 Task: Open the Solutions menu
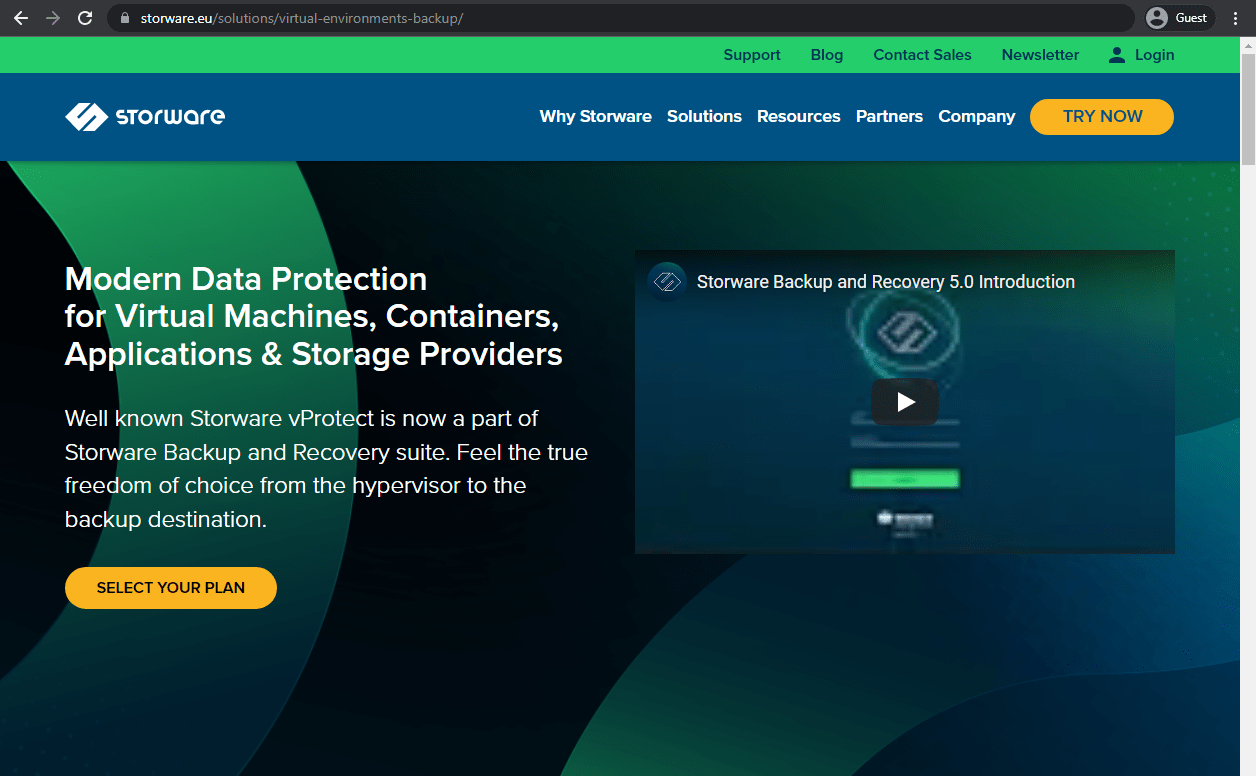coord(704,116)
